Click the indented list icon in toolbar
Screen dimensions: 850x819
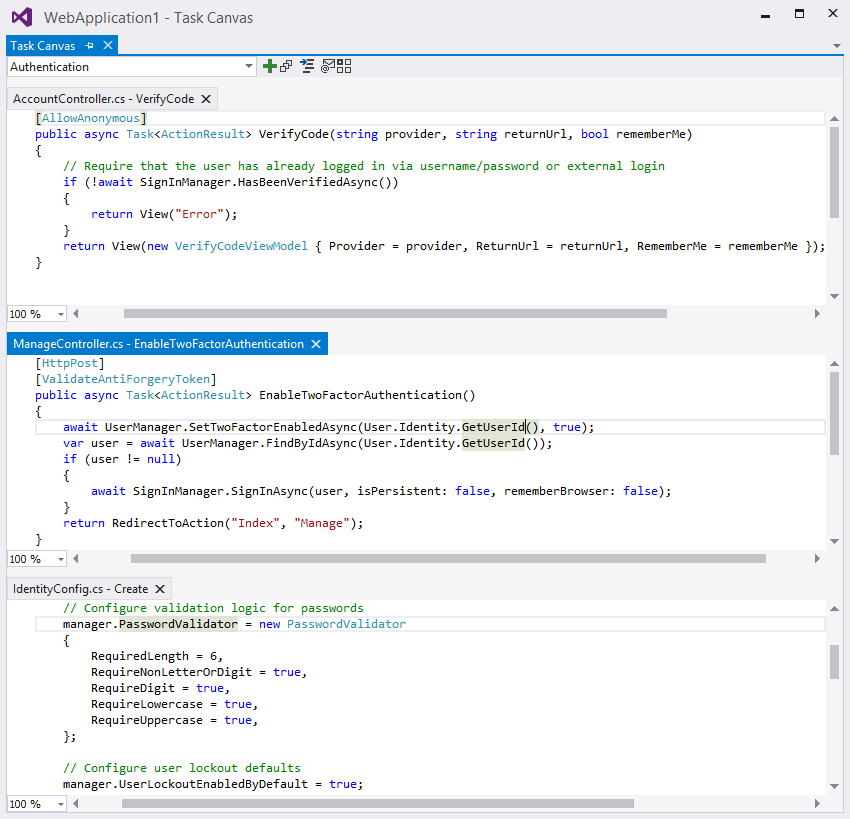click(x=307, y=66)
